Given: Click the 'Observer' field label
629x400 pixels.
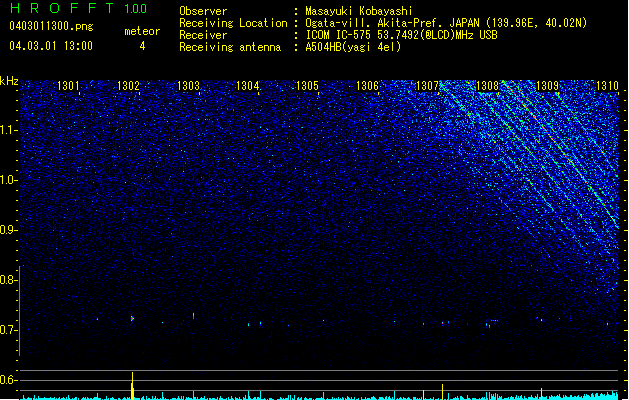Looking at the screenshot, I should (x=203, y=11).
